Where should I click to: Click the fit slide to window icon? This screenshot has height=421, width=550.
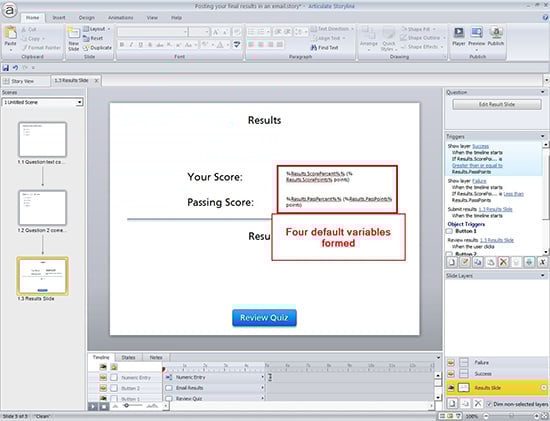544,416
